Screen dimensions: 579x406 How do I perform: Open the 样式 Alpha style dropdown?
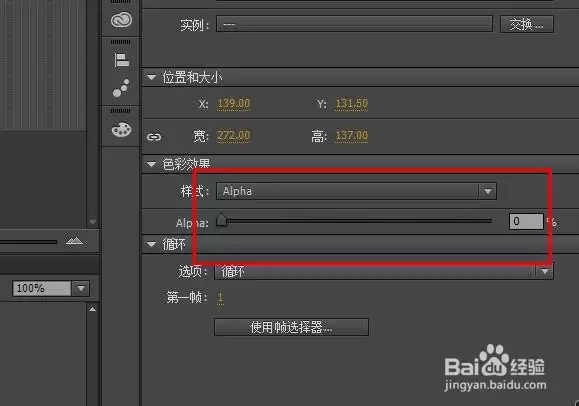coord(356,191)
